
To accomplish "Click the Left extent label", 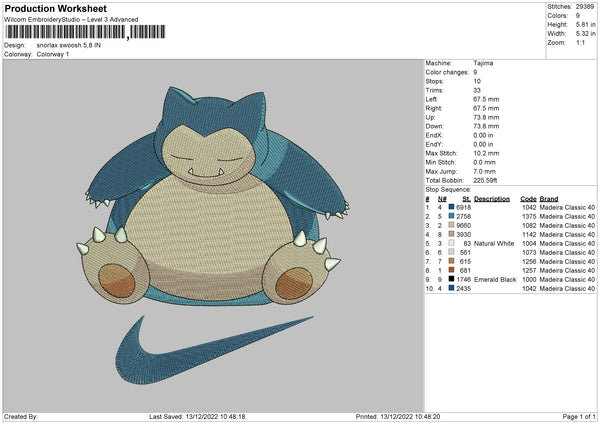I will [x=430, y=99].
